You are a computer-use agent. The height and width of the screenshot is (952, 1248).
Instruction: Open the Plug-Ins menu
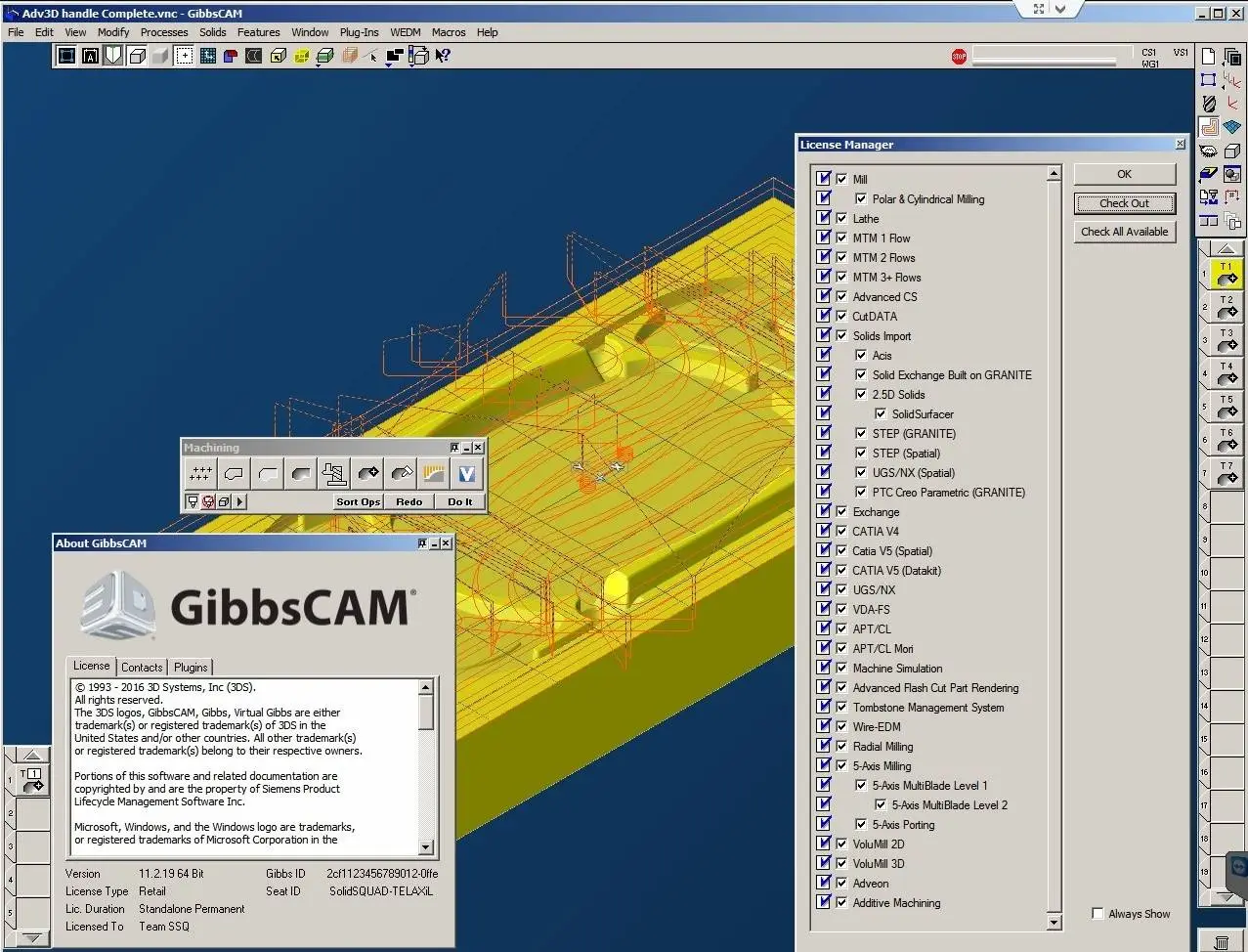pyautogui.click(x=359, y=32)
